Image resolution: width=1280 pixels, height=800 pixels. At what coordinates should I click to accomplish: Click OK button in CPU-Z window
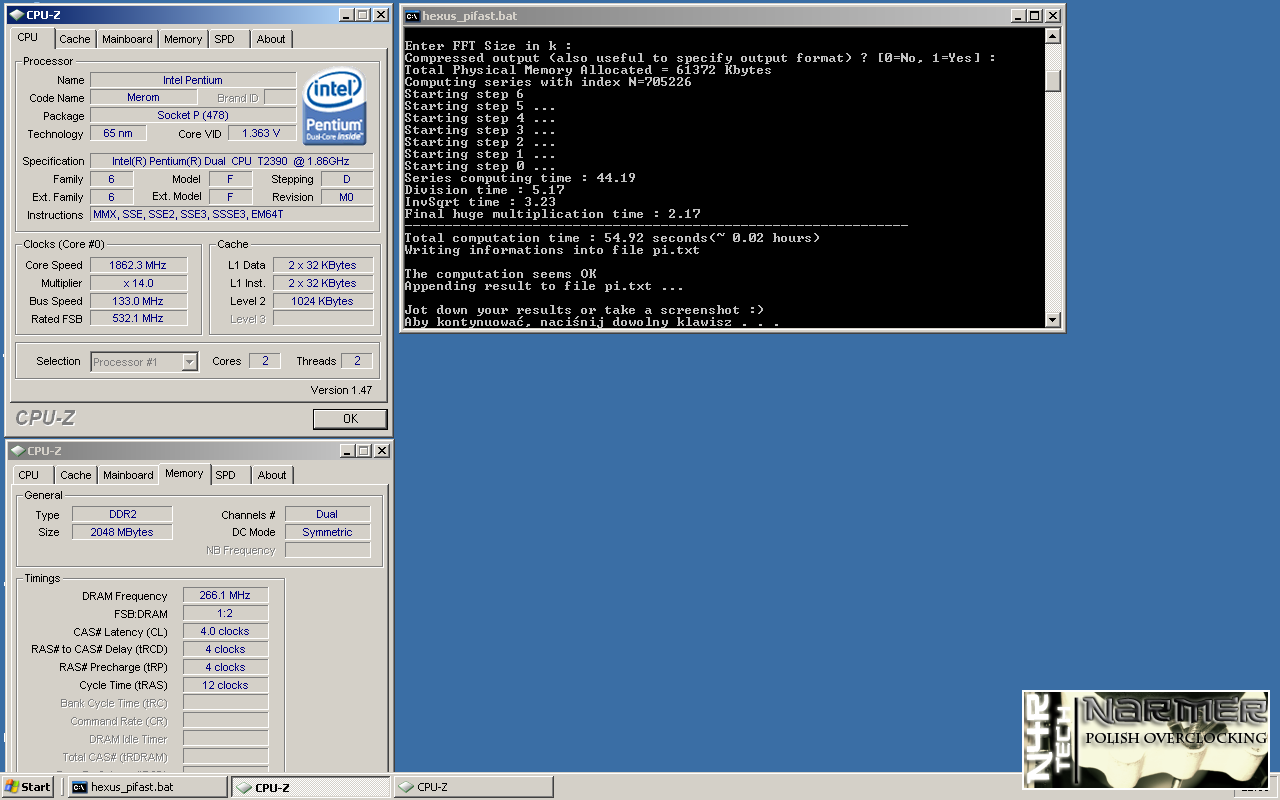tap(350, 418)
